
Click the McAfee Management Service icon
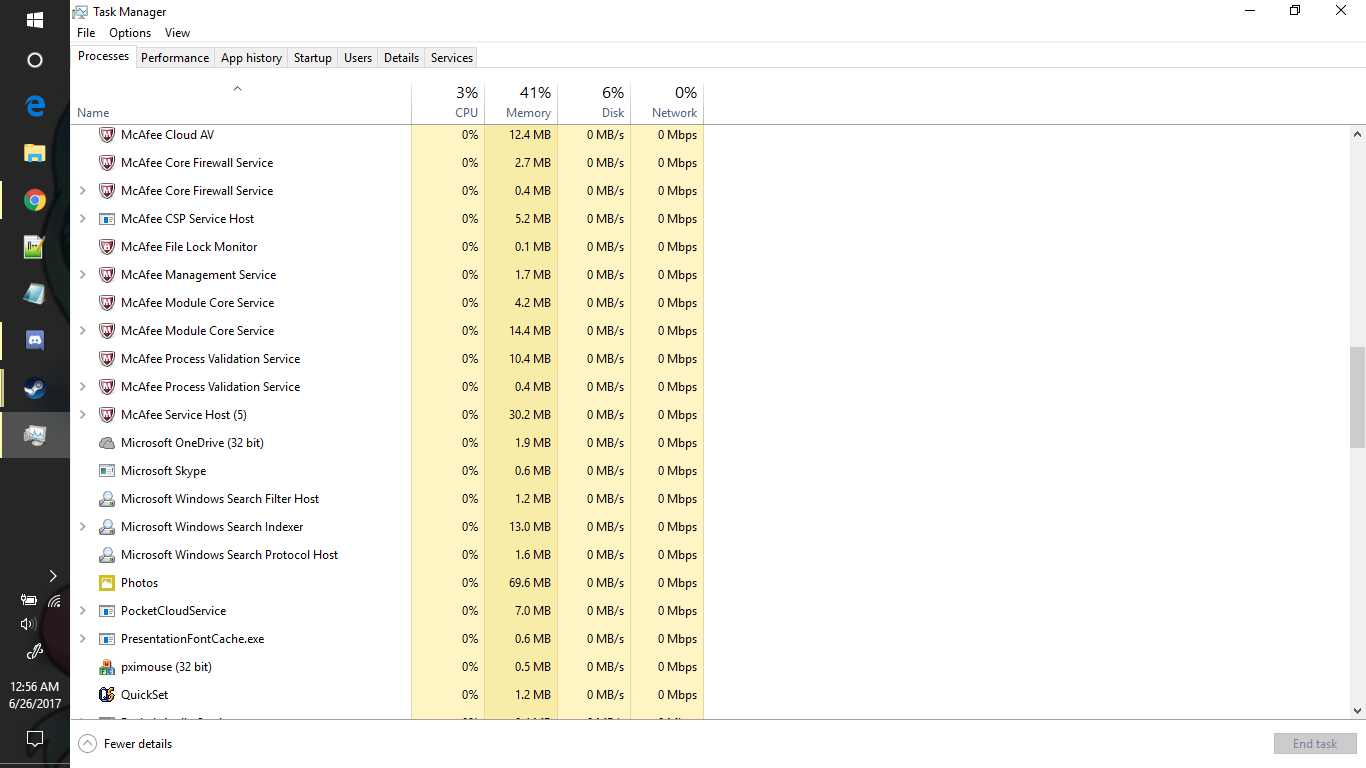tap(107, 275)
